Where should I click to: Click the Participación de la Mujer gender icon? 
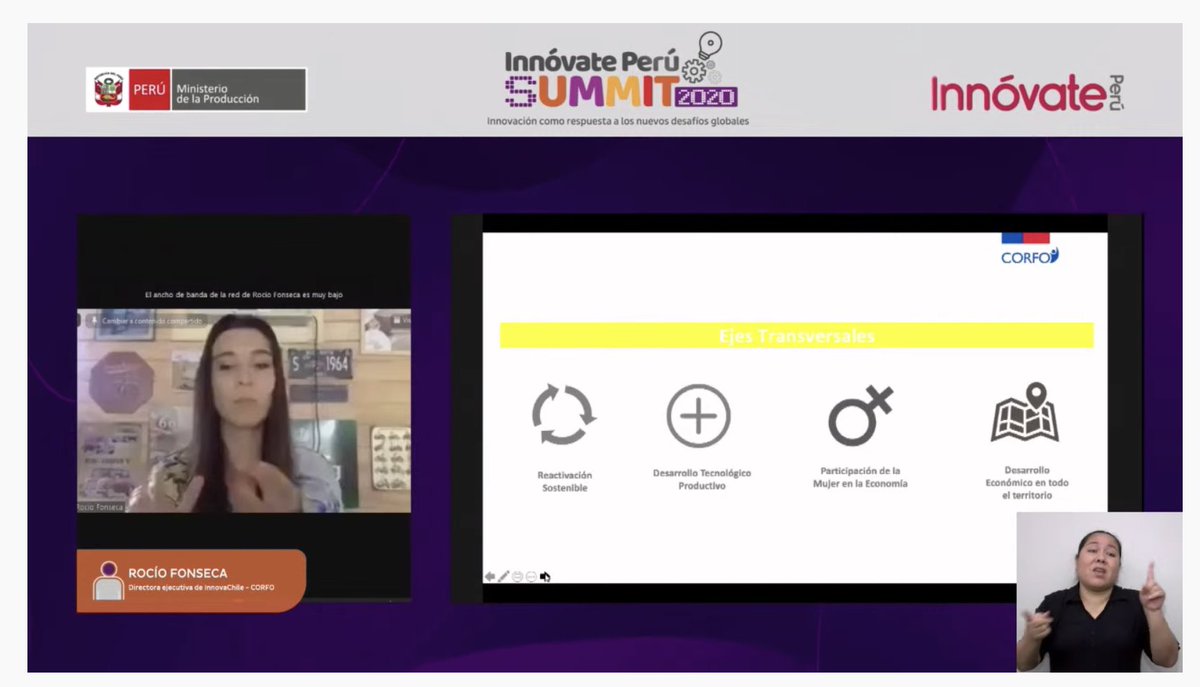pos(860,415)
